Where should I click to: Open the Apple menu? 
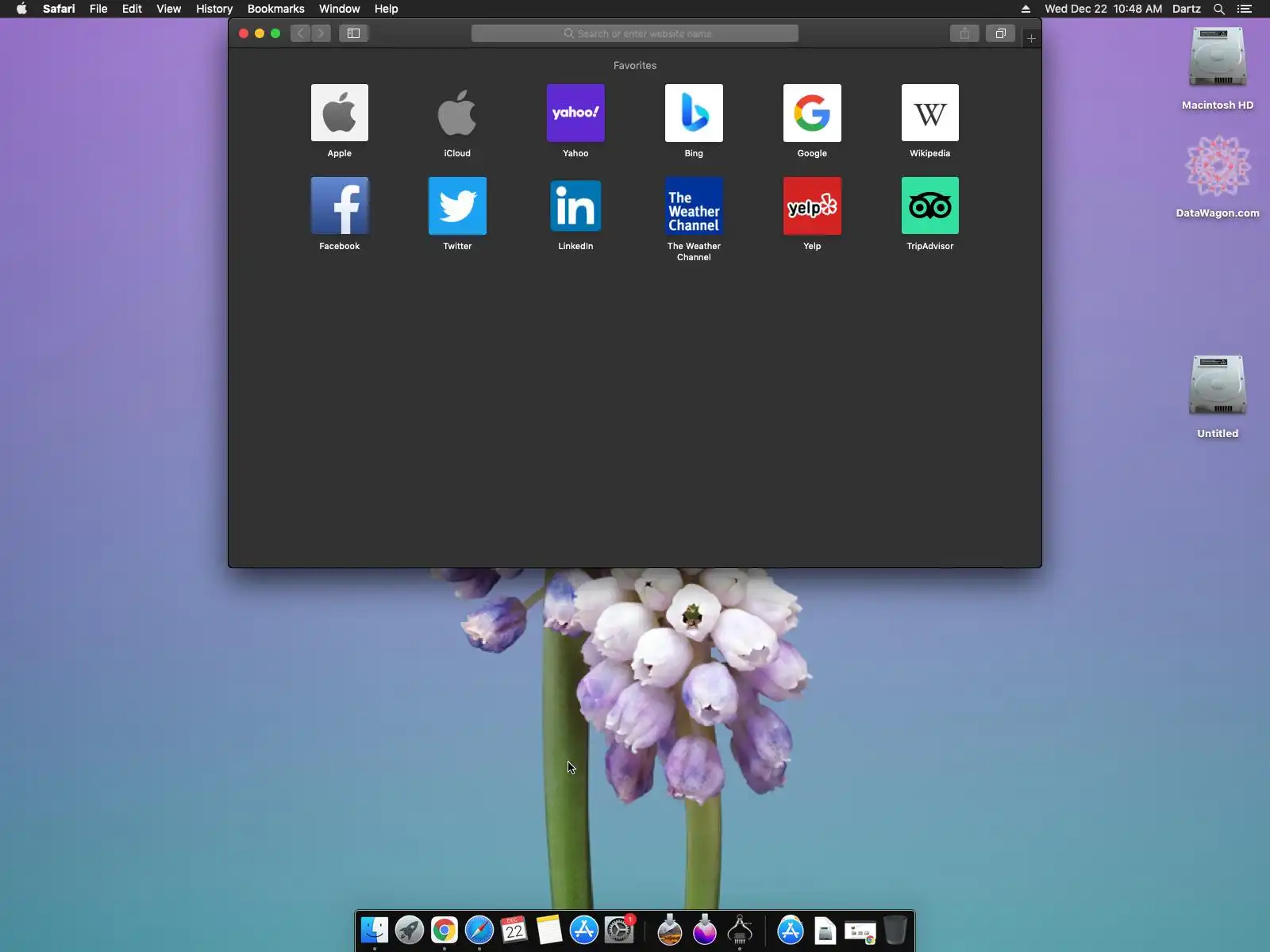pos(21,9)
